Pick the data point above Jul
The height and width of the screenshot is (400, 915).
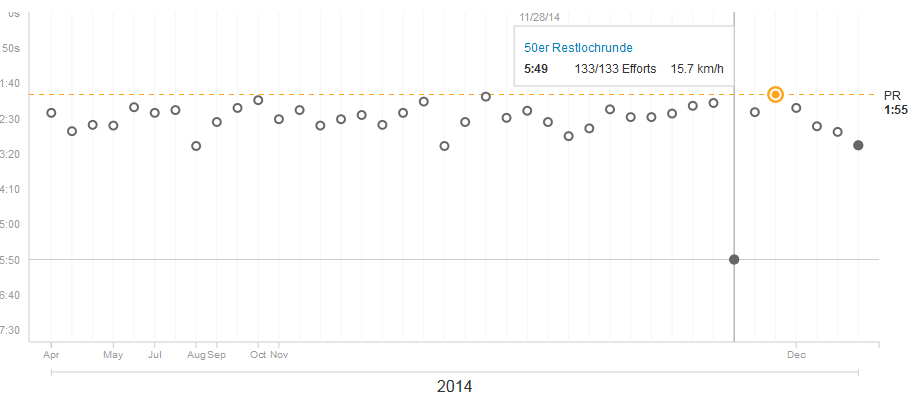155,113
